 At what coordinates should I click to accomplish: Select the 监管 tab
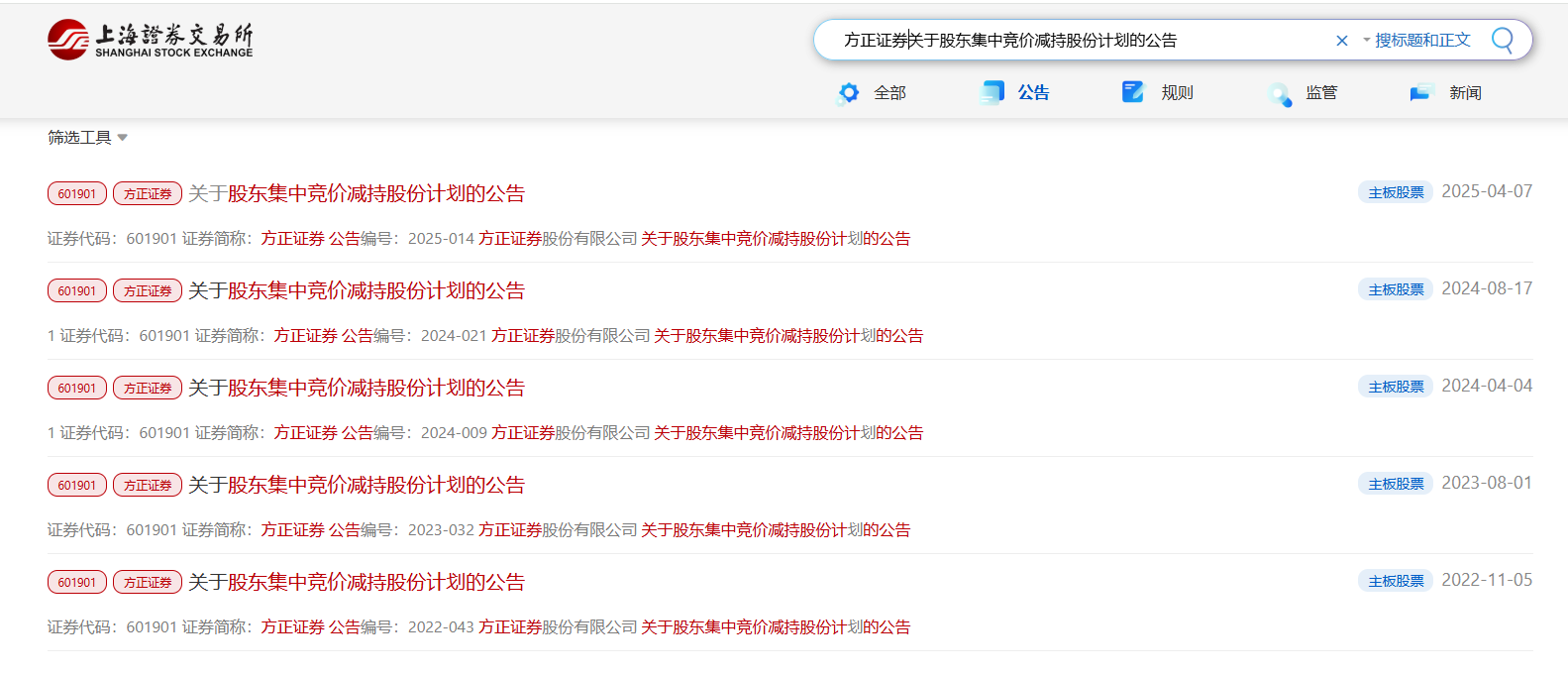click(1321, 93)
